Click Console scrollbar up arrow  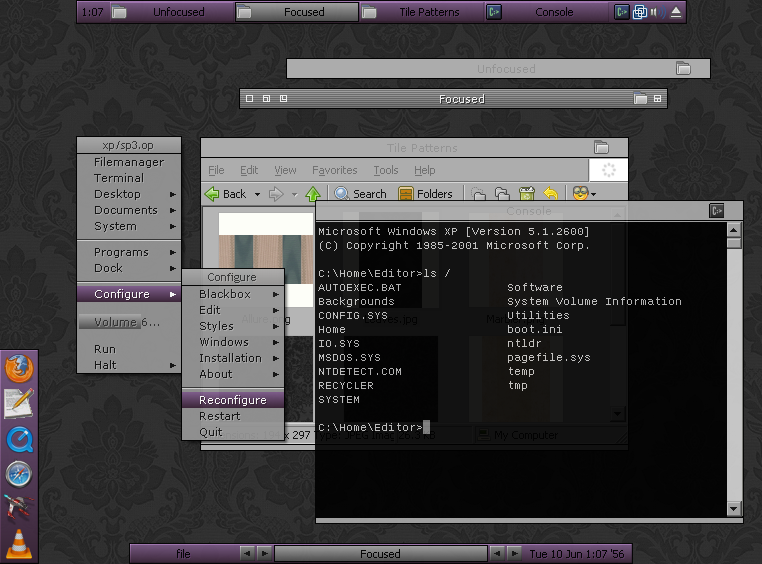coord(734,230)
